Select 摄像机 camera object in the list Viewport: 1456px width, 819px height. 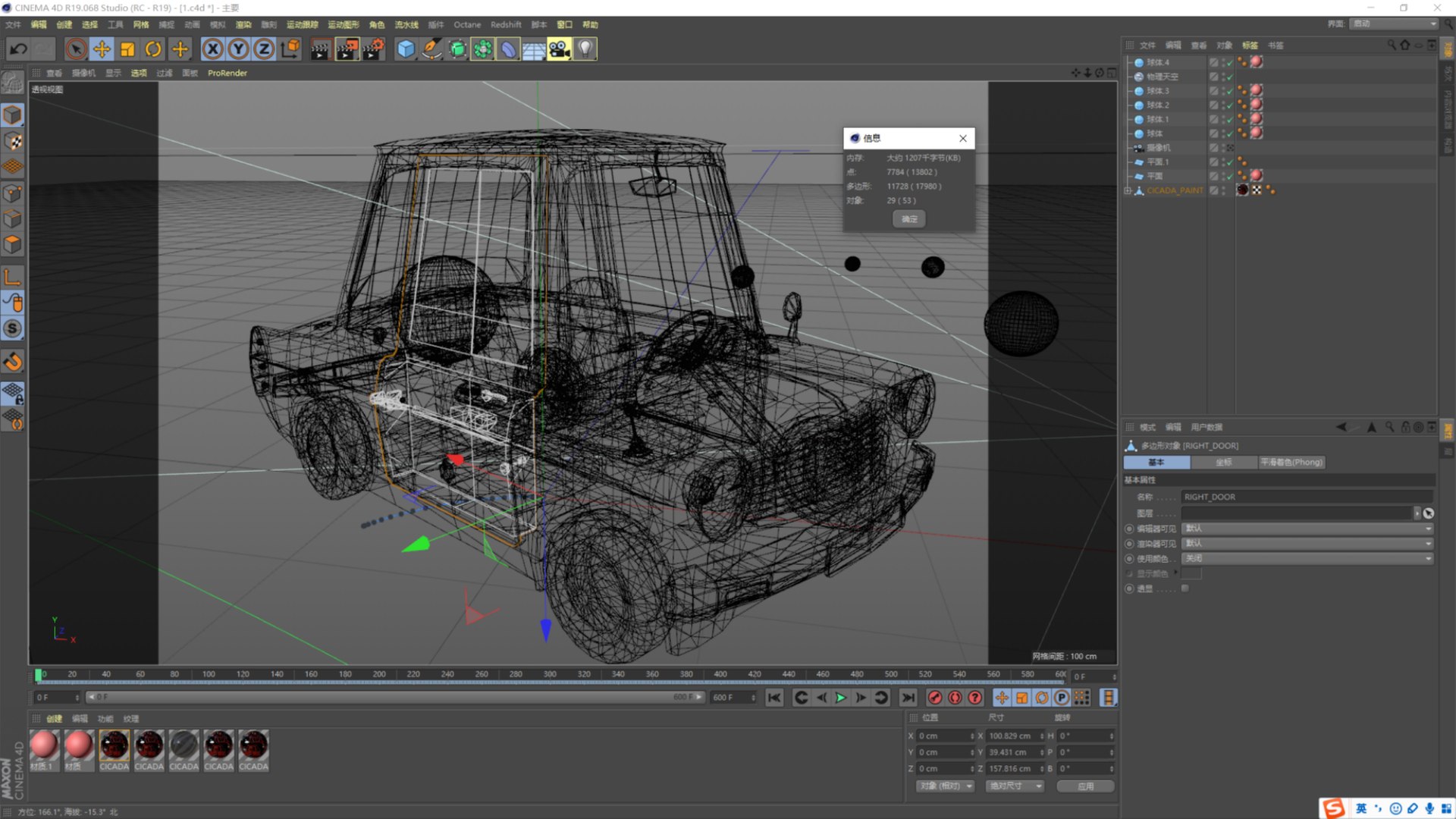coord(1158,148)
